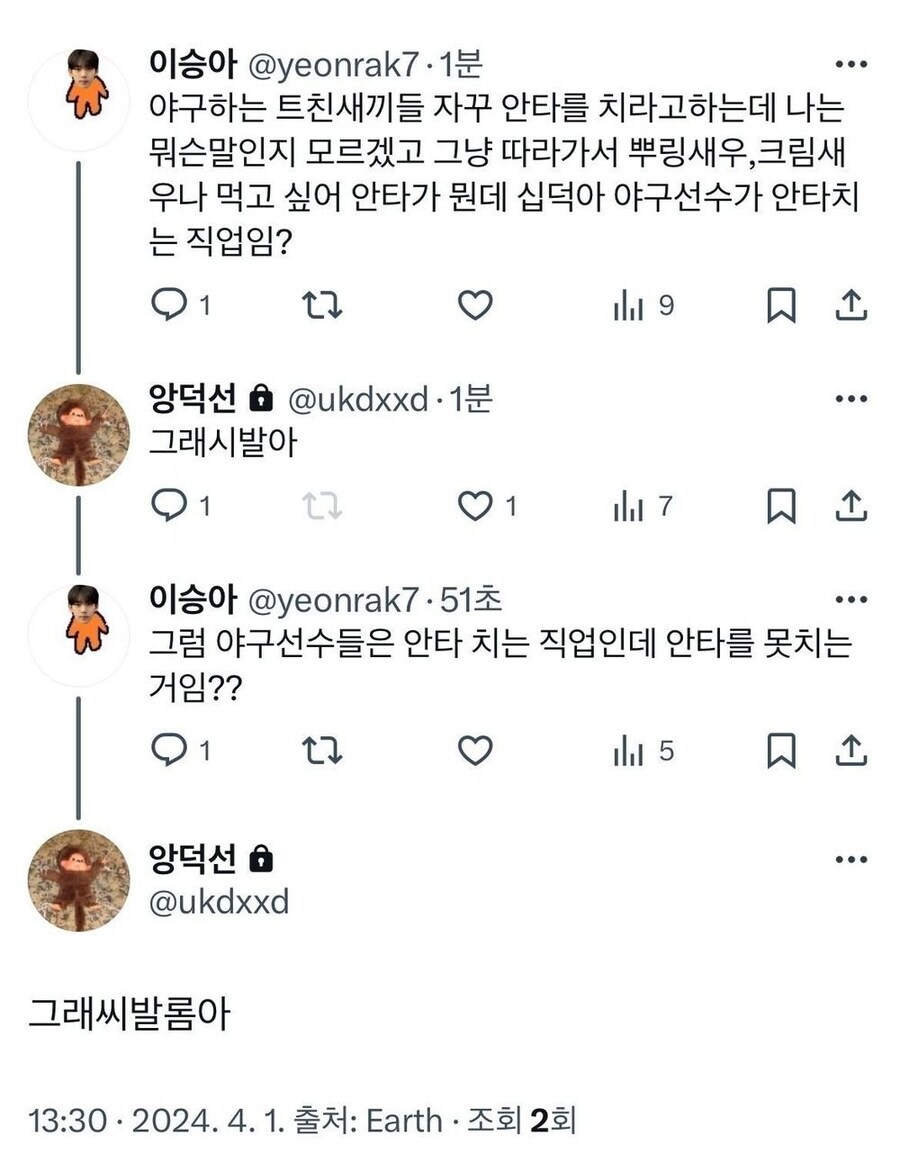View analytics showing 5 views
The image size is (900, 1162).
click(x=643, y=749)
